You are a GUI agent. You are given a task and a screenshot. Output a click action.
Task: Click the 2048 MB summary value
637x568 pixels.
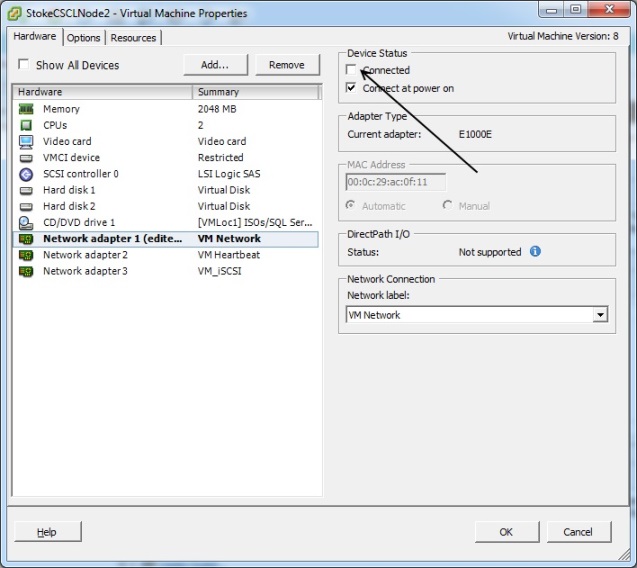pyautogui.click(x=217, y=109)
